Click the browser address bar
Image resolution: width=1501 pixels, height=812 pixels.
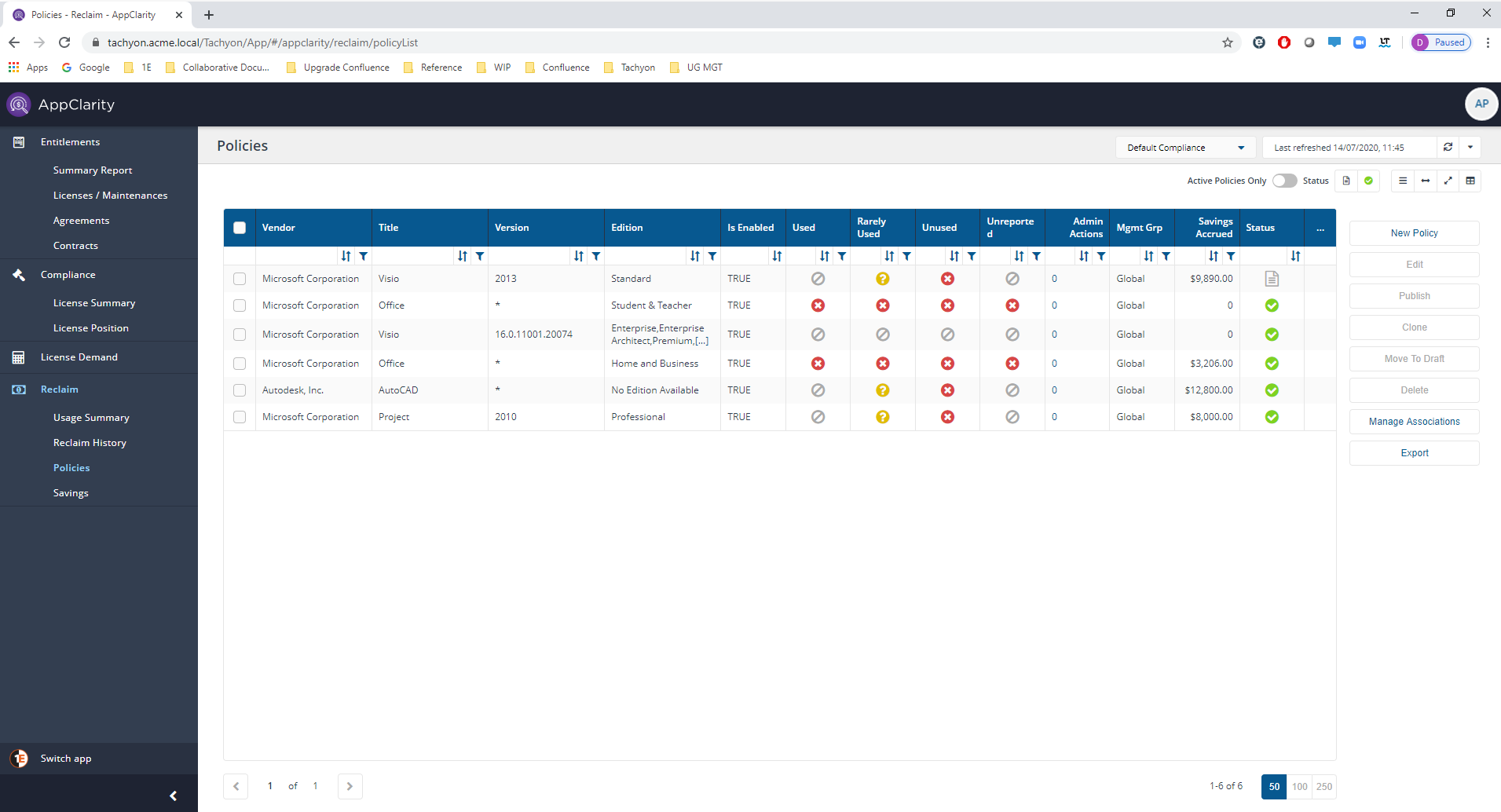[x=660, y=42]
